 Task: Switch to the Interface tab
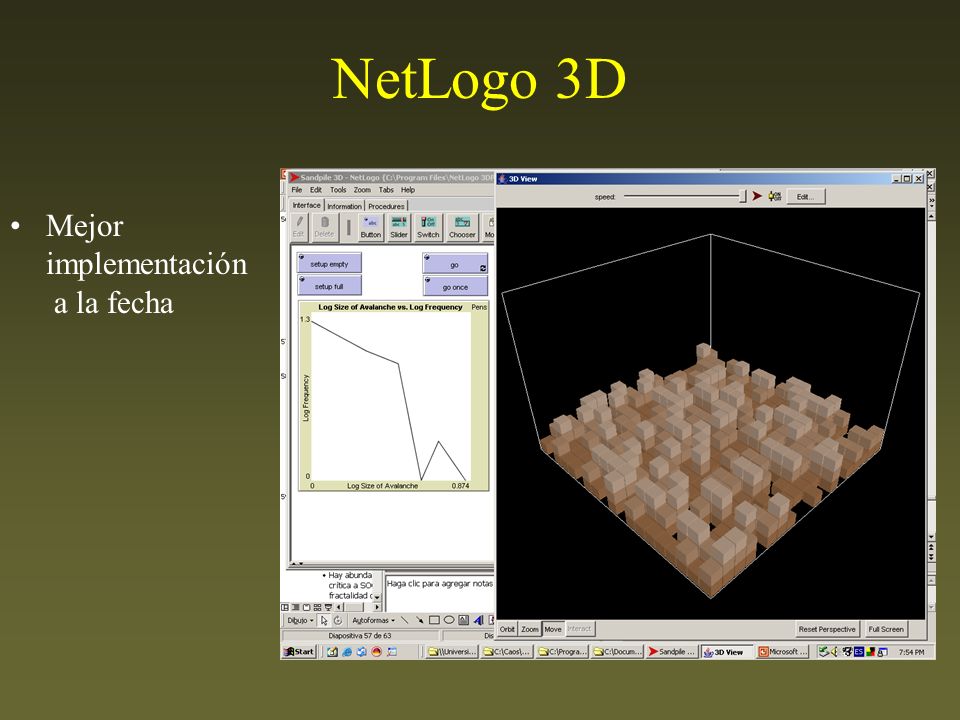point(306,205)
